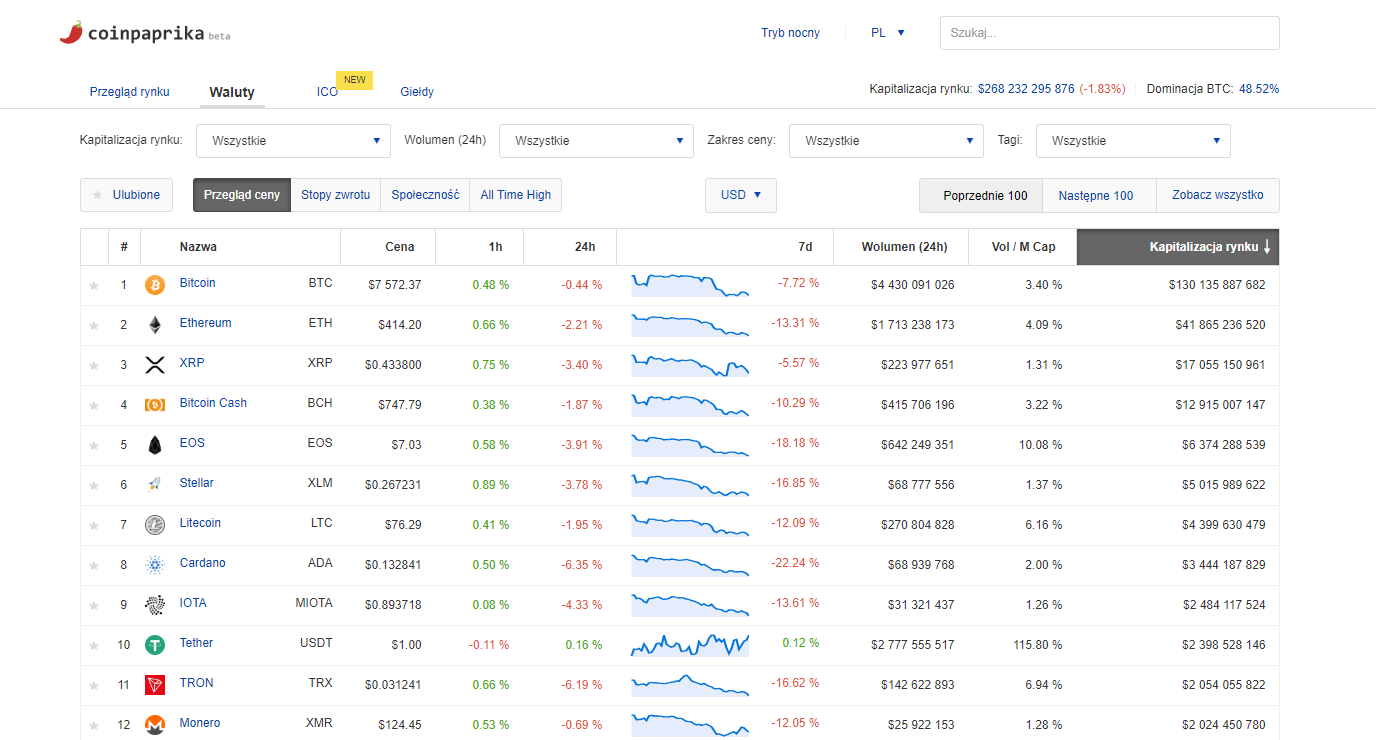Star Litecoin as a favorite
The width and height of the screenshot is (1376, 740).
(94, 525)
